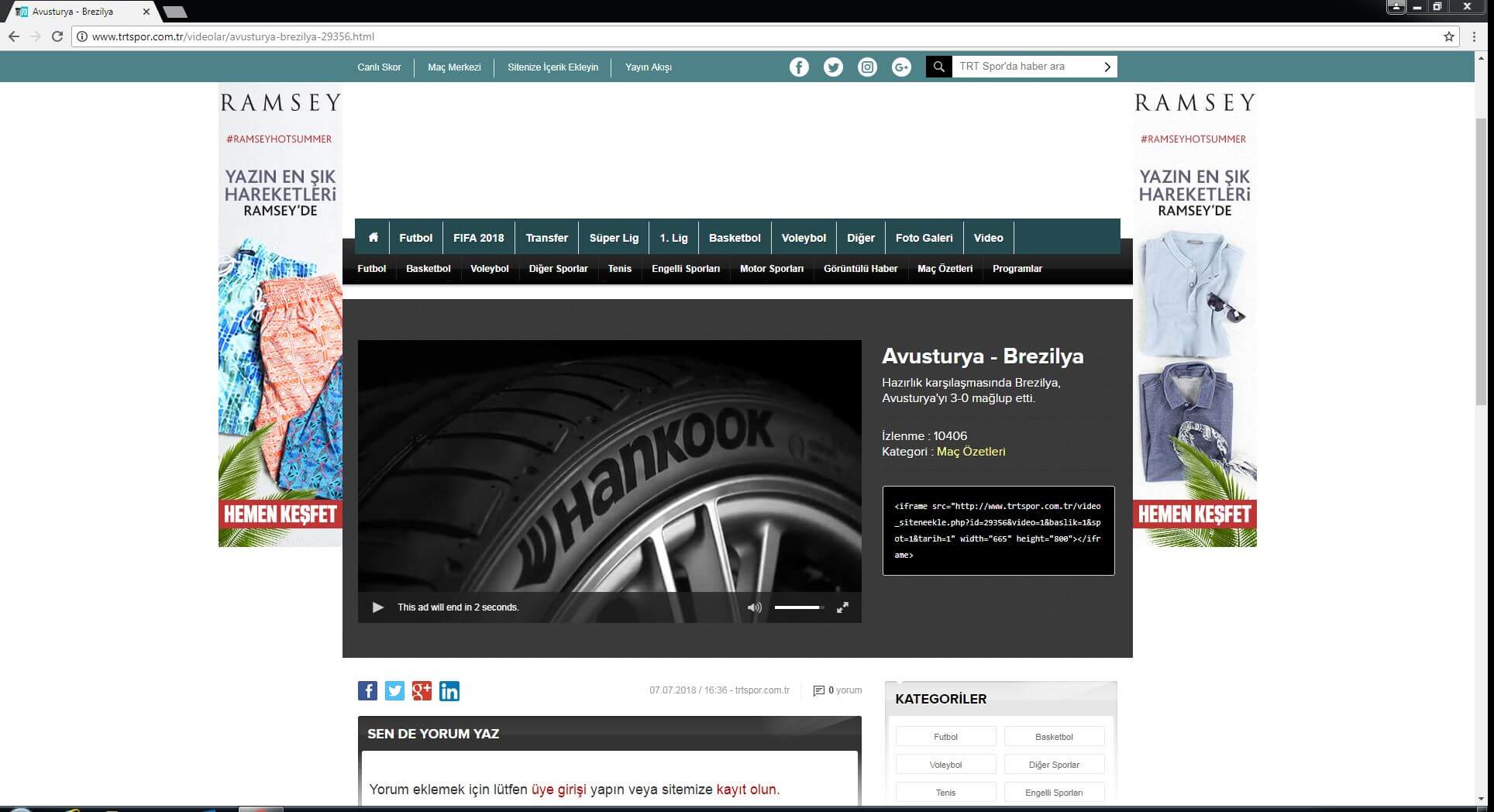Mute the video using speaker icon

[754, 607]
